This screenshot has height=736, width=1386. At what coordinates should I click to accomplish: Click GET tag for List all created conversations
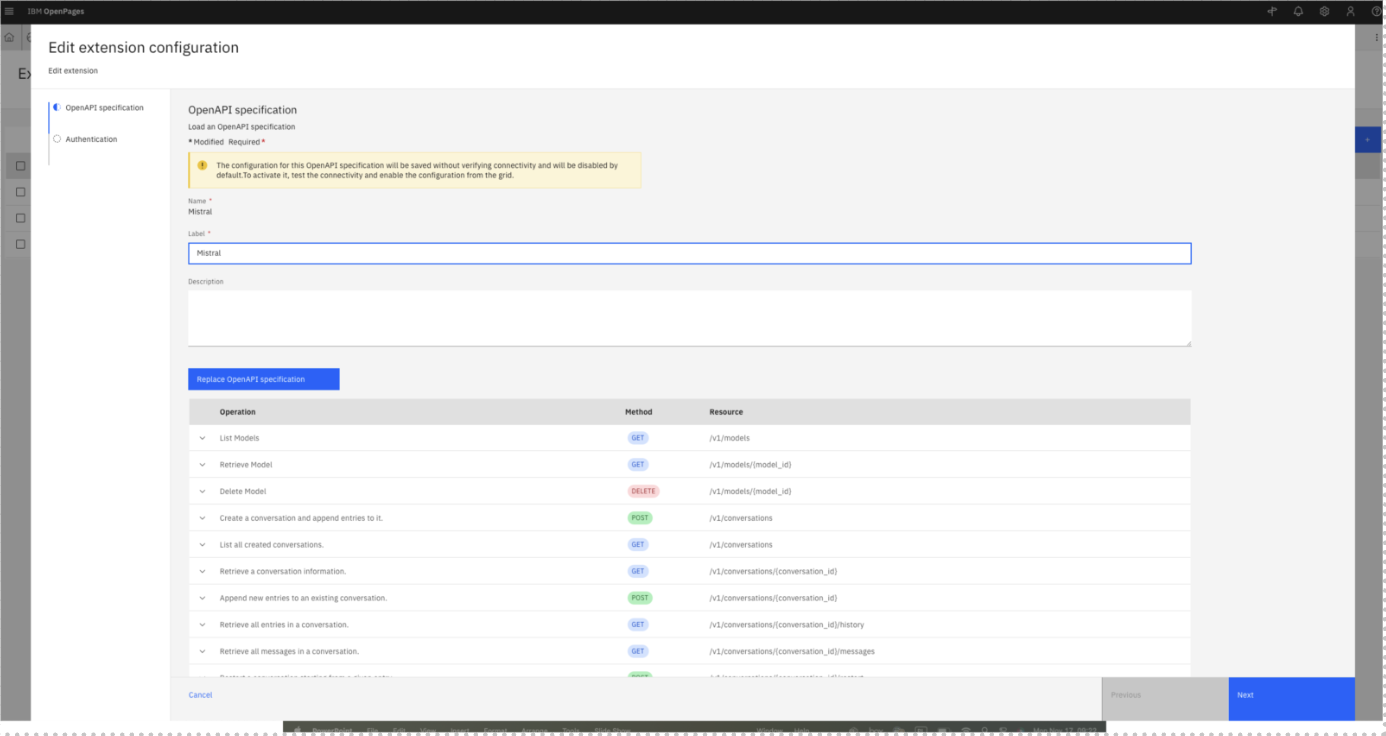(638, 545)
